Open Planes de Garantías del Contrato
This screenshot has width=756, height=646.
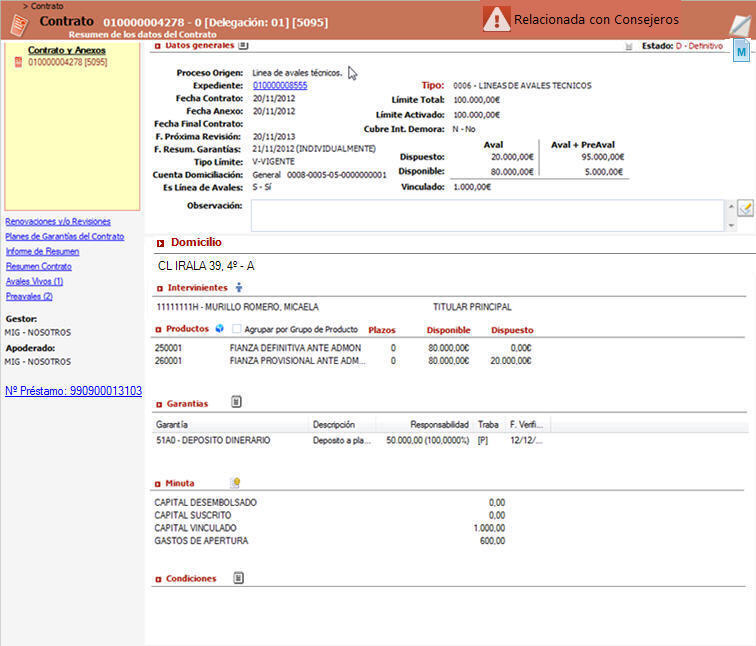click(65, 236)
